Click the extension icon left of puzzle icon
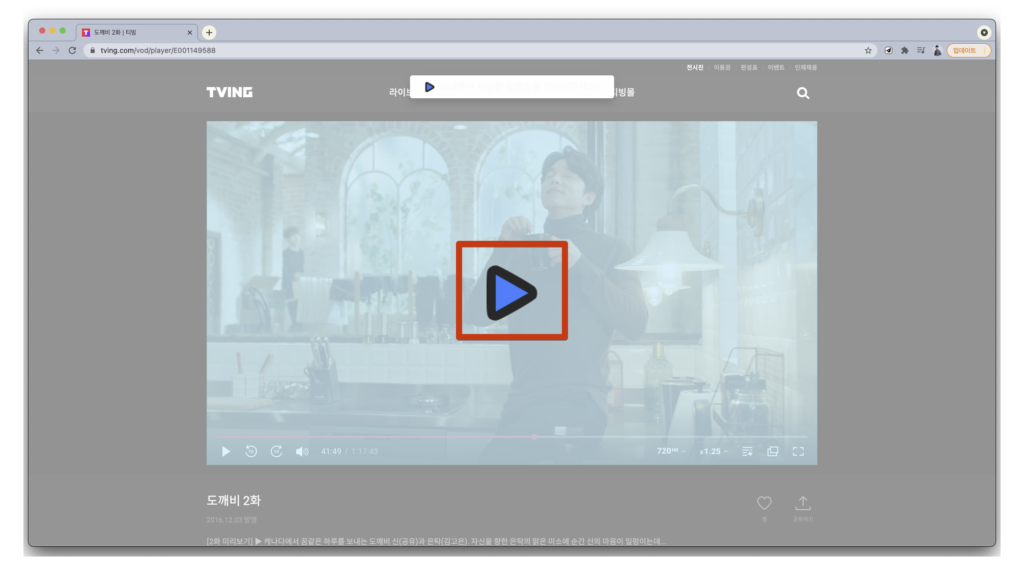This screenshot has width=1024, height=584. (888, 50)
